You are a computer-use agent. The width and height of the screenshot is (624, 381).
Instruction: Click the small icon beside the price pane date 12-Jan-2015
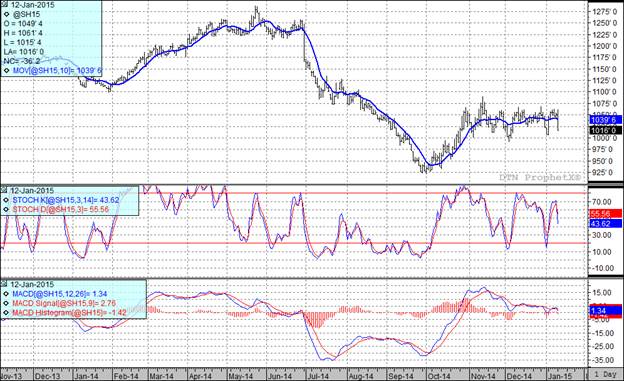click(5, 5)
